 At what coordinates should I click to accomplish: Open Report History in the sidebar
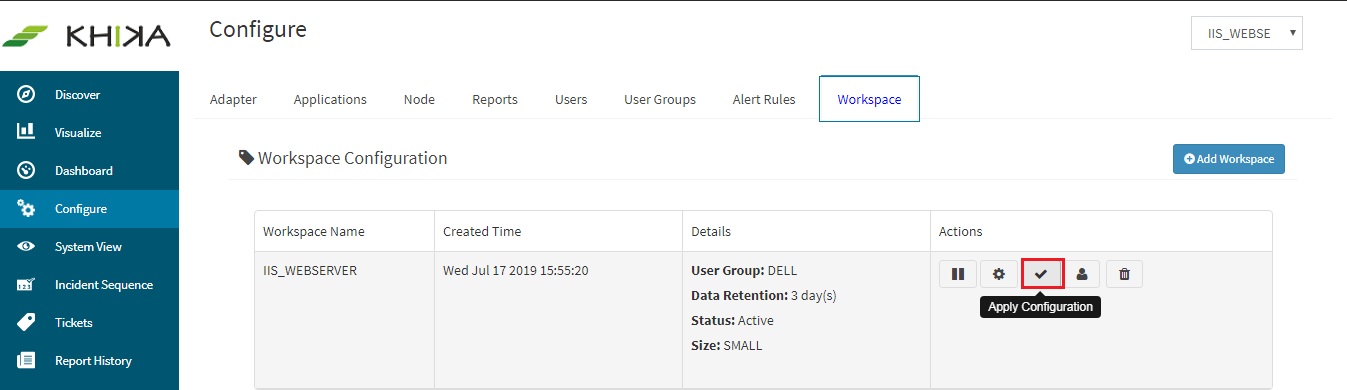[89, 361]
